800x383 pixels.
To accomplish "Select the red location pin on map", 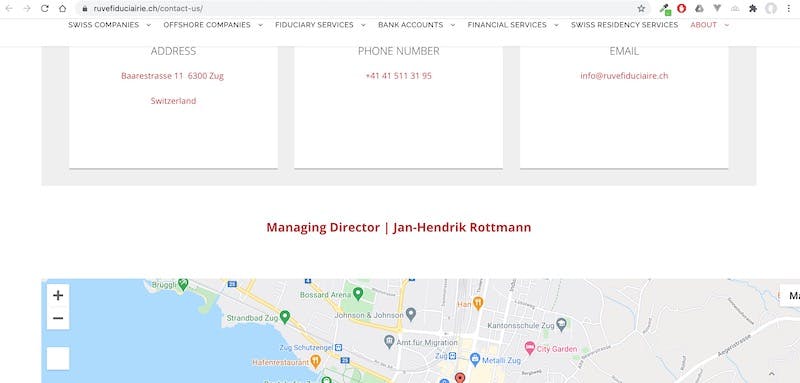I will point(460,378).
